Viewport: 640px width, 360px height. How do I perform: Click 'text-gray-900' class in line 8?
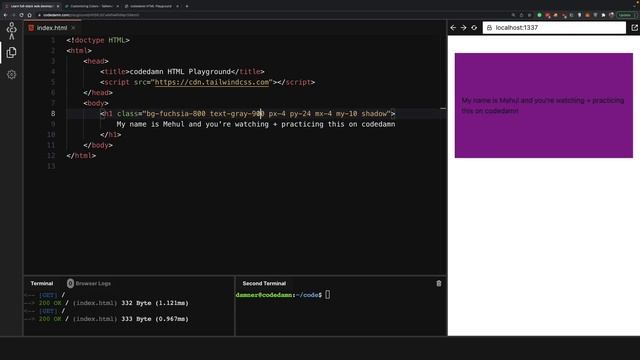pos(237,113)
